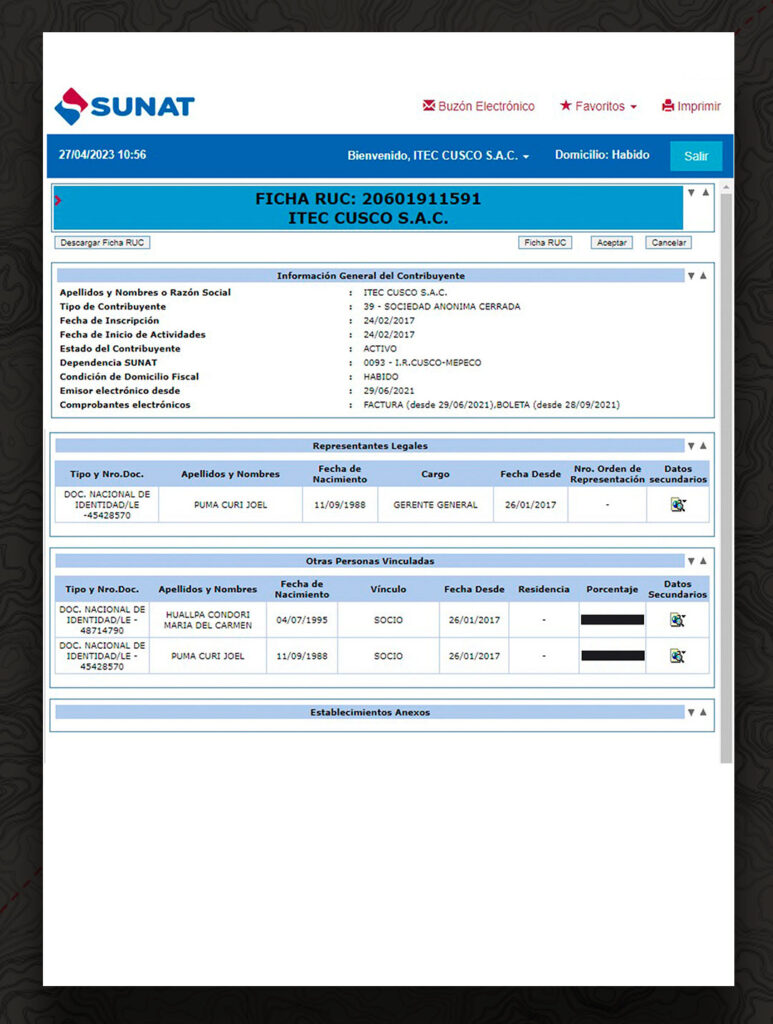Screen dimensions: 773x1024
Task: Click Vínculo column header
Action: (x=388, y=589)
